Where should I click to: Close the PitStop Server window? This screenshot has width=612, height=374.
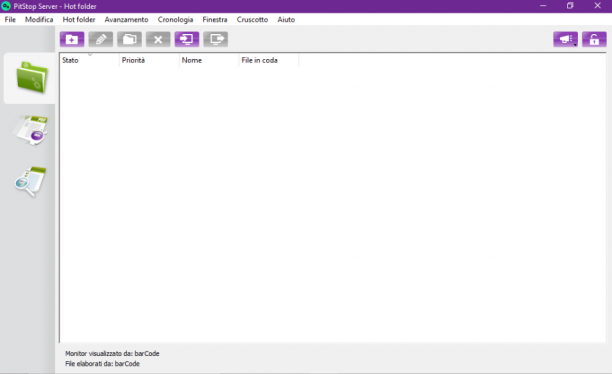[x=598, y=6]
